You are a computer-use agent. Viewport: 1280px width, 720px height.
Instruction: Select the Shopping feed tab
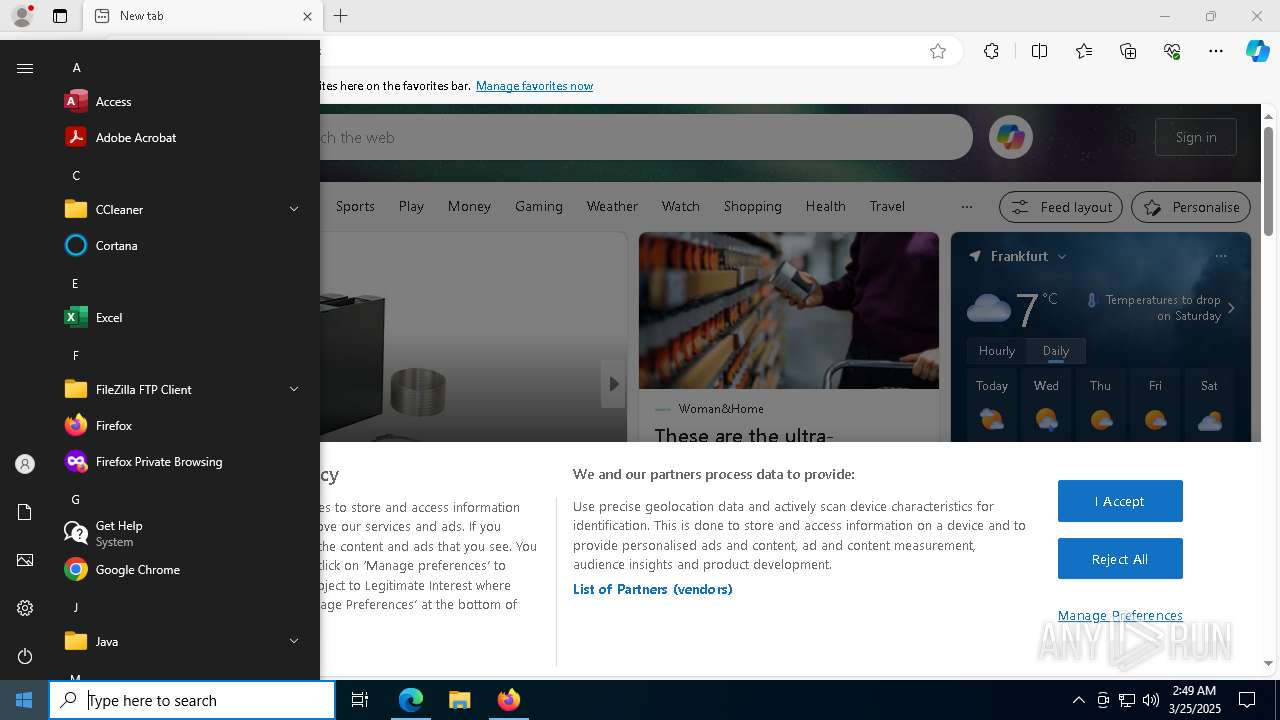(753, 206)
